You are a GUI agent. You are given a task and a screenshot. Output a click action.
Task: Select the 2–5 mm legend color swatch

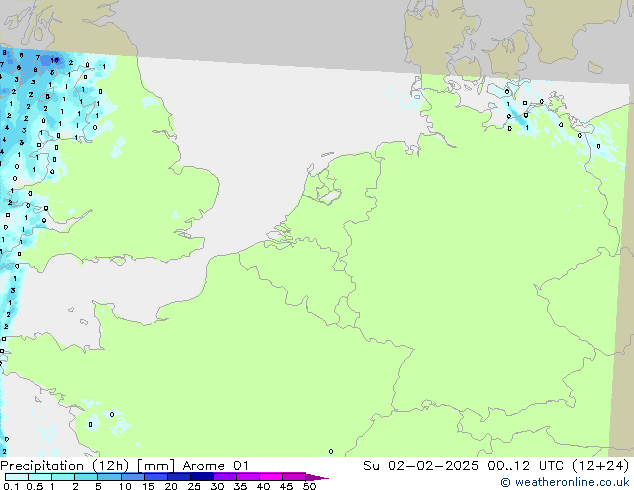click(86, 477)
